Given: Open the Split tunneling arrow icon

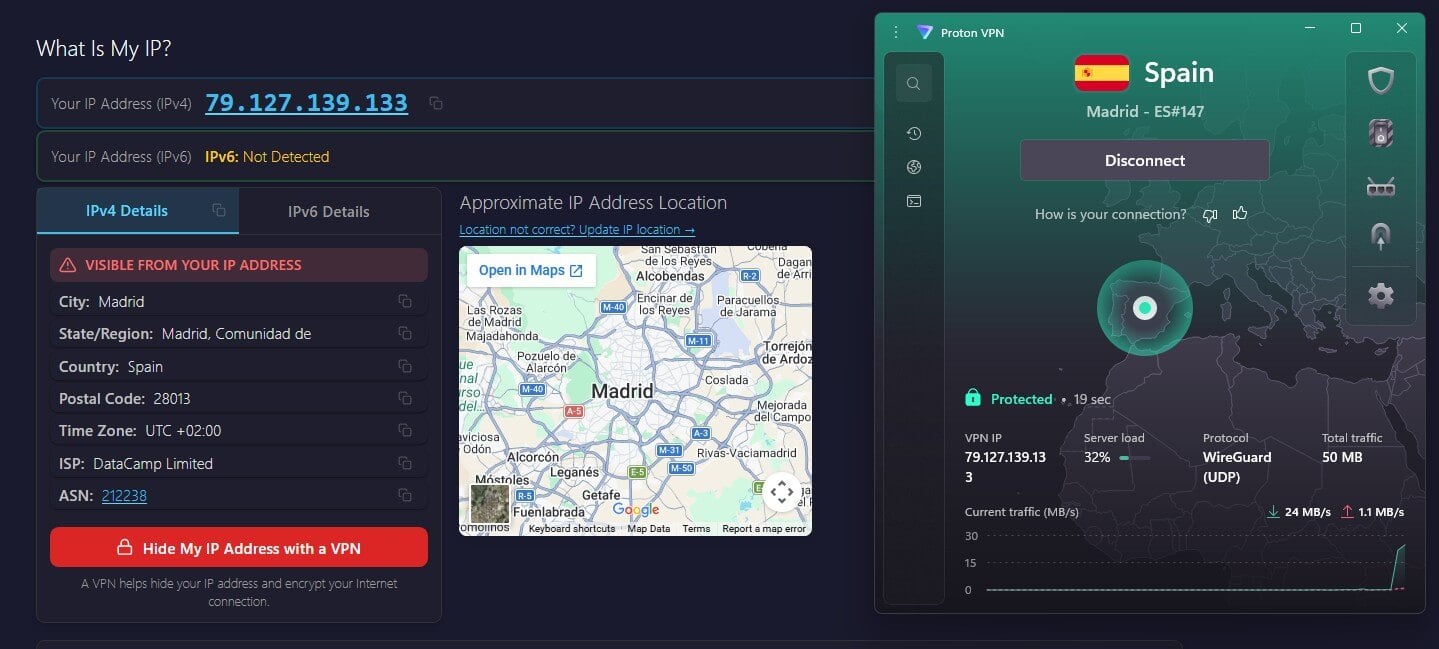Looking at the screenshot, I should coord(1381,237).
